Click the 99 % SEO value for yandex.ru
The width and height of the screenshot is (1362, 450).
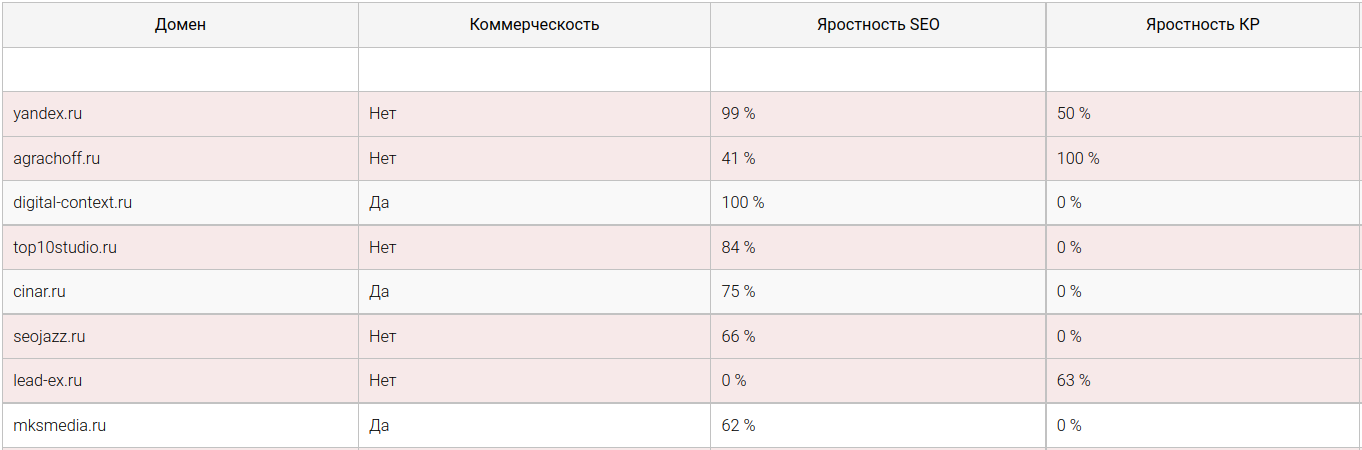click(x=738, y=114)
